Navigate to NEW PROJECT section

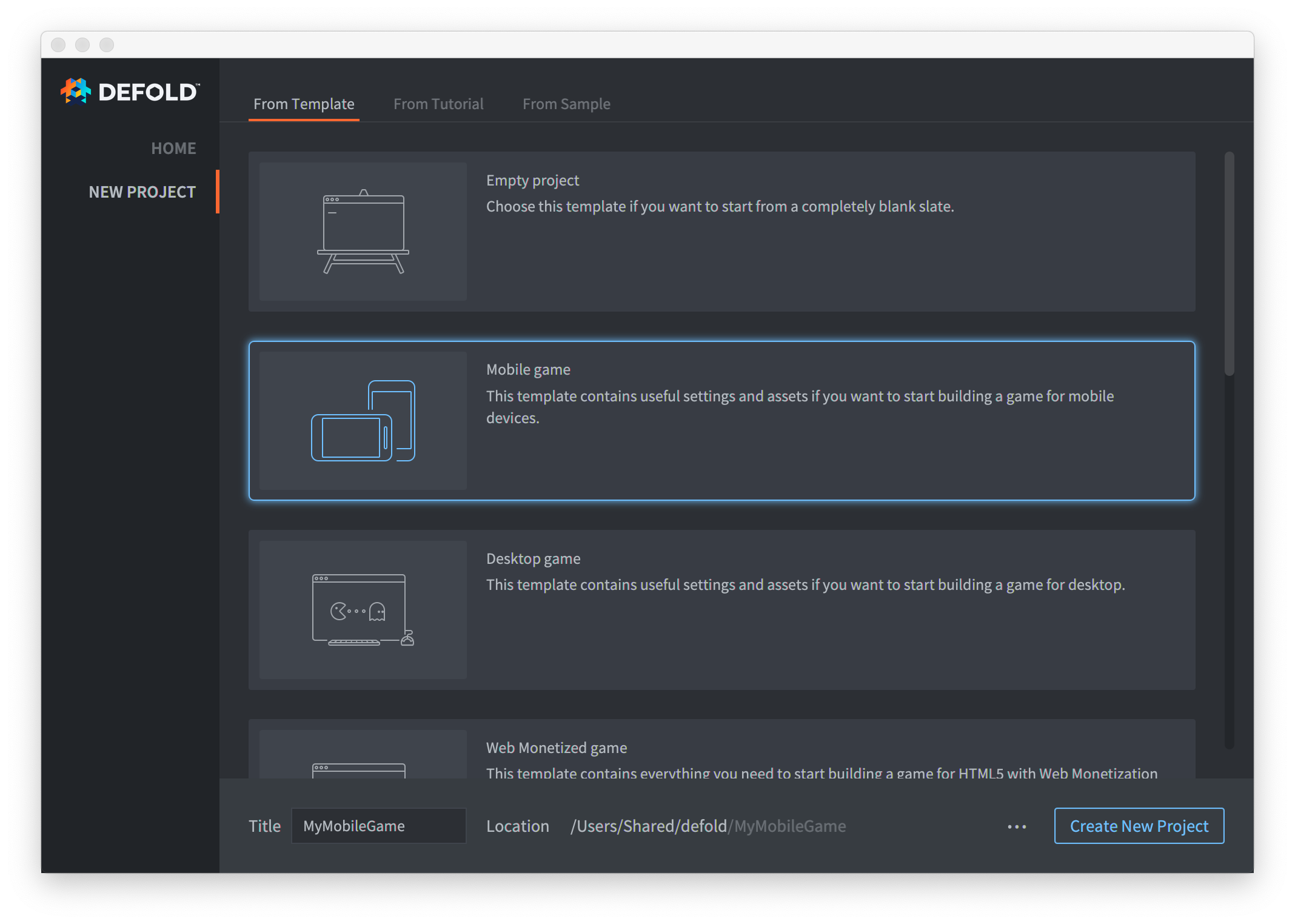point(143,192)
